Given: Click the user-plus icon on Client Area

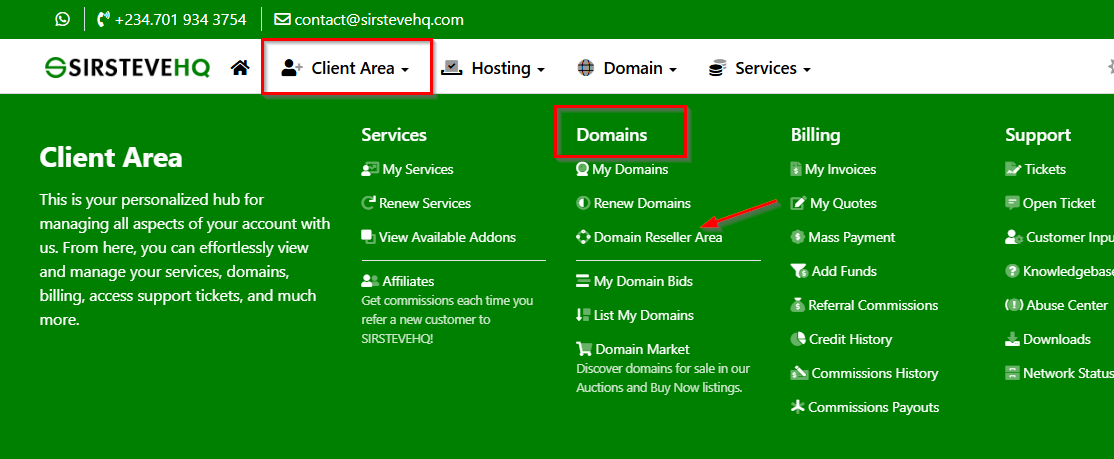Looking at the screenshot, I should pyautogui.click(x=292, y=68).
